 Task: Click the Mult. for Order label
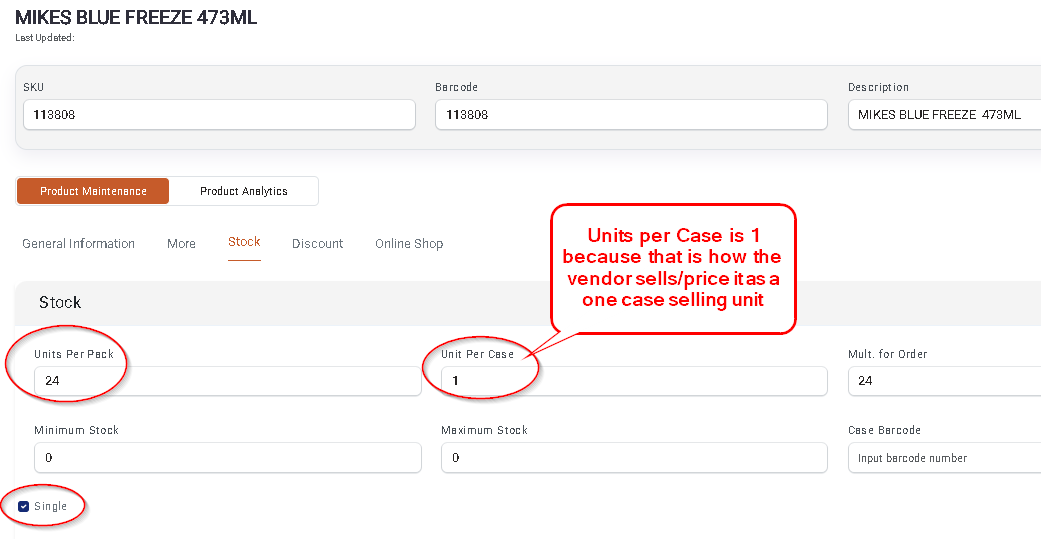(x=888, y=354)
